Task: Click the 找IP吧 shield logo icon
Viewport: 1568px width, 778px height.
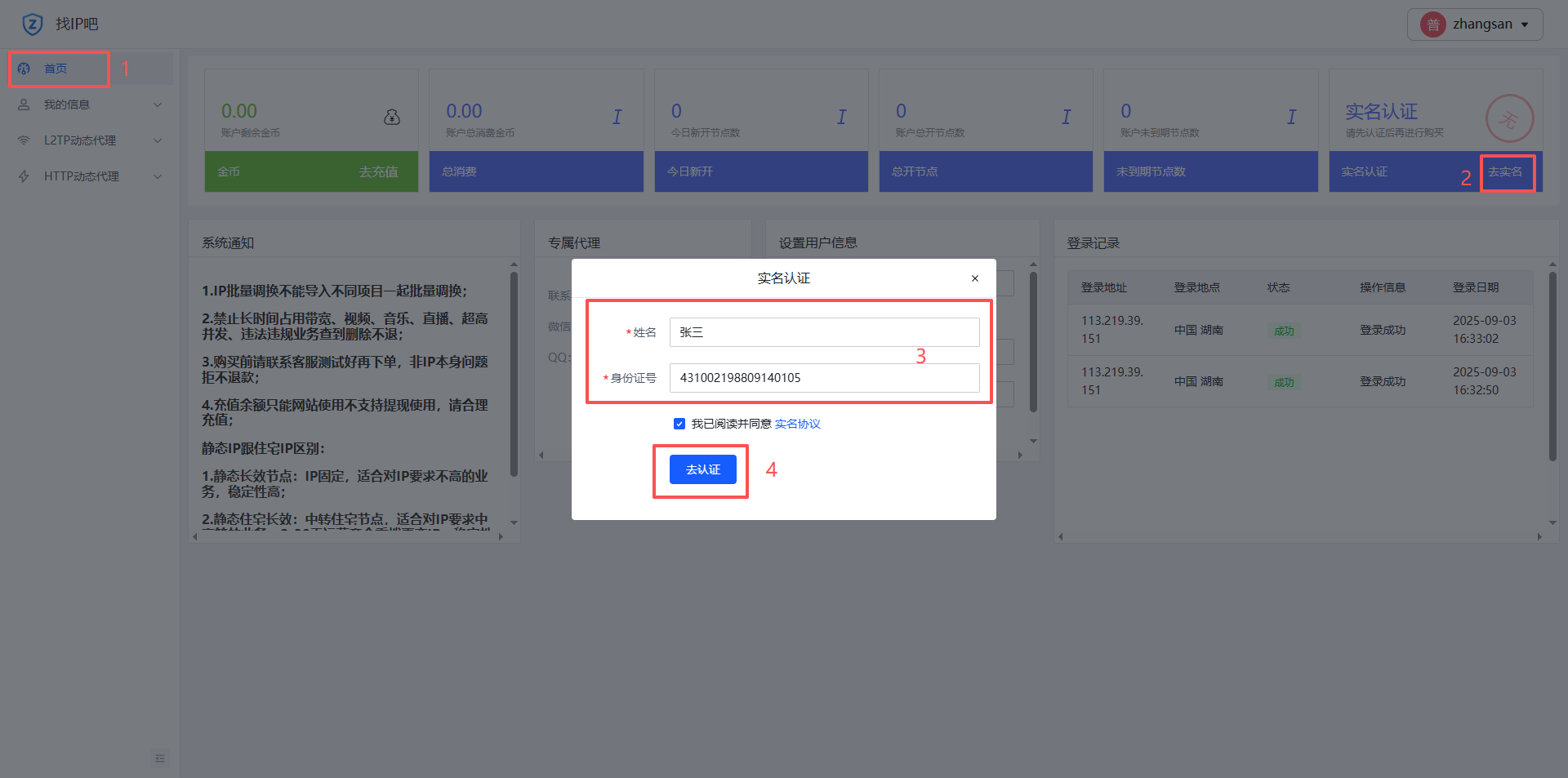Action: [x=33, y=24]
